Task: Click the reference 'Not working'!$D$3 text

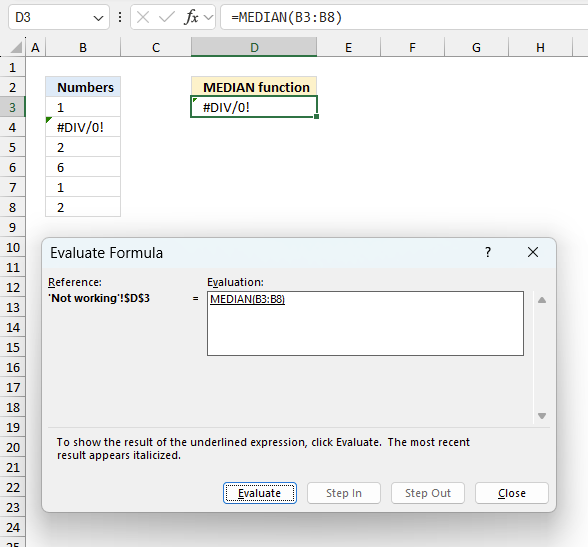Action: (x=99, y=298)
